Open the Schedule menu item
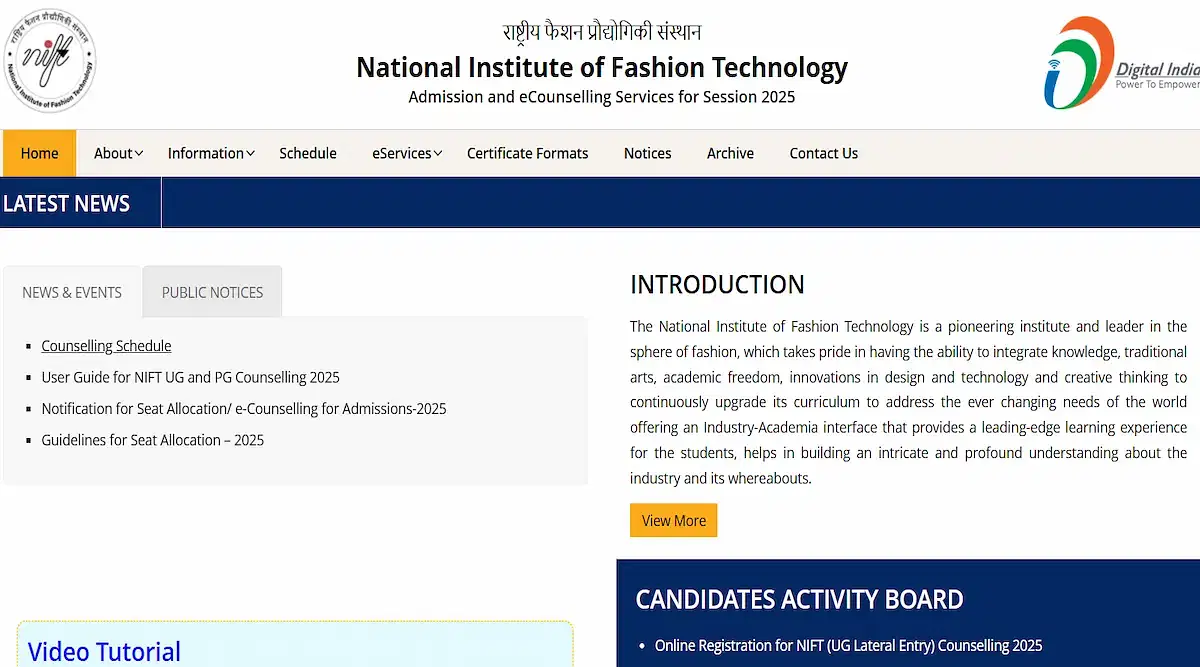1200x667 pixels. tap(308, 153)
